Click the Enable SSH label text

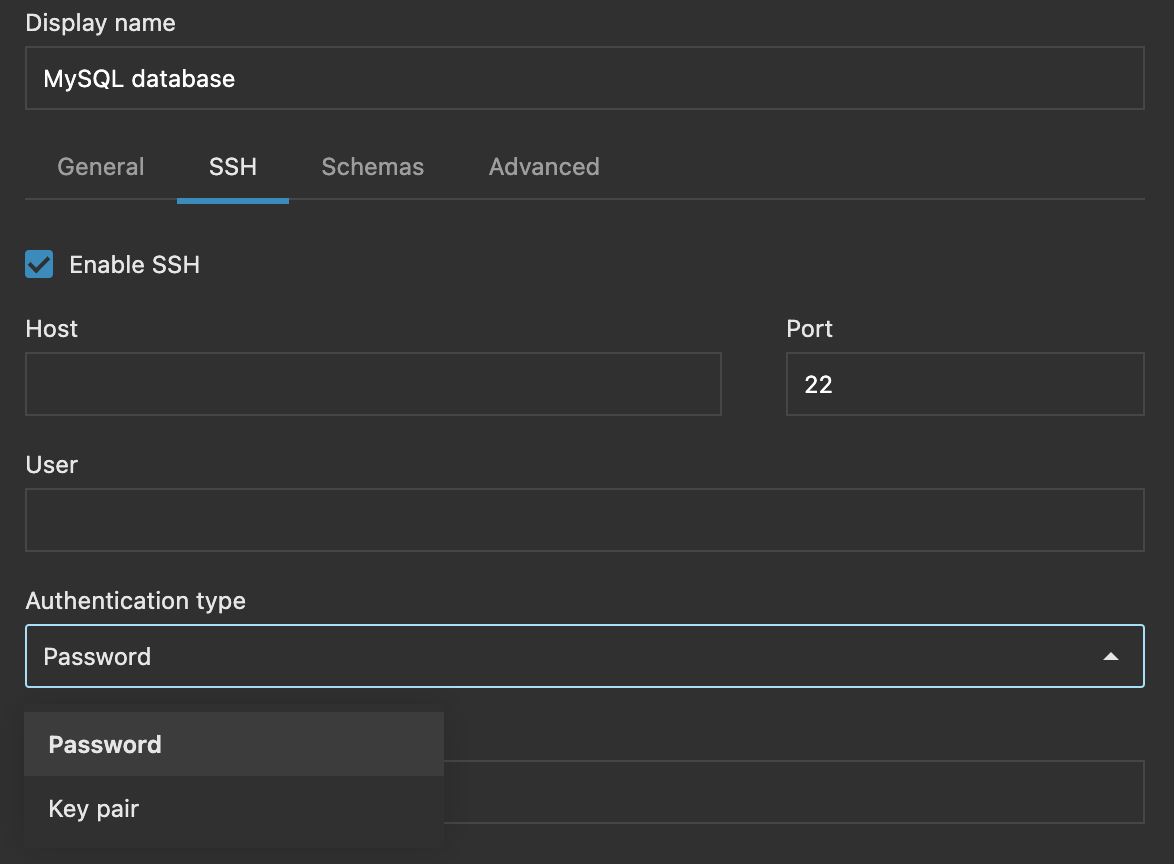(x=135, y=265)
